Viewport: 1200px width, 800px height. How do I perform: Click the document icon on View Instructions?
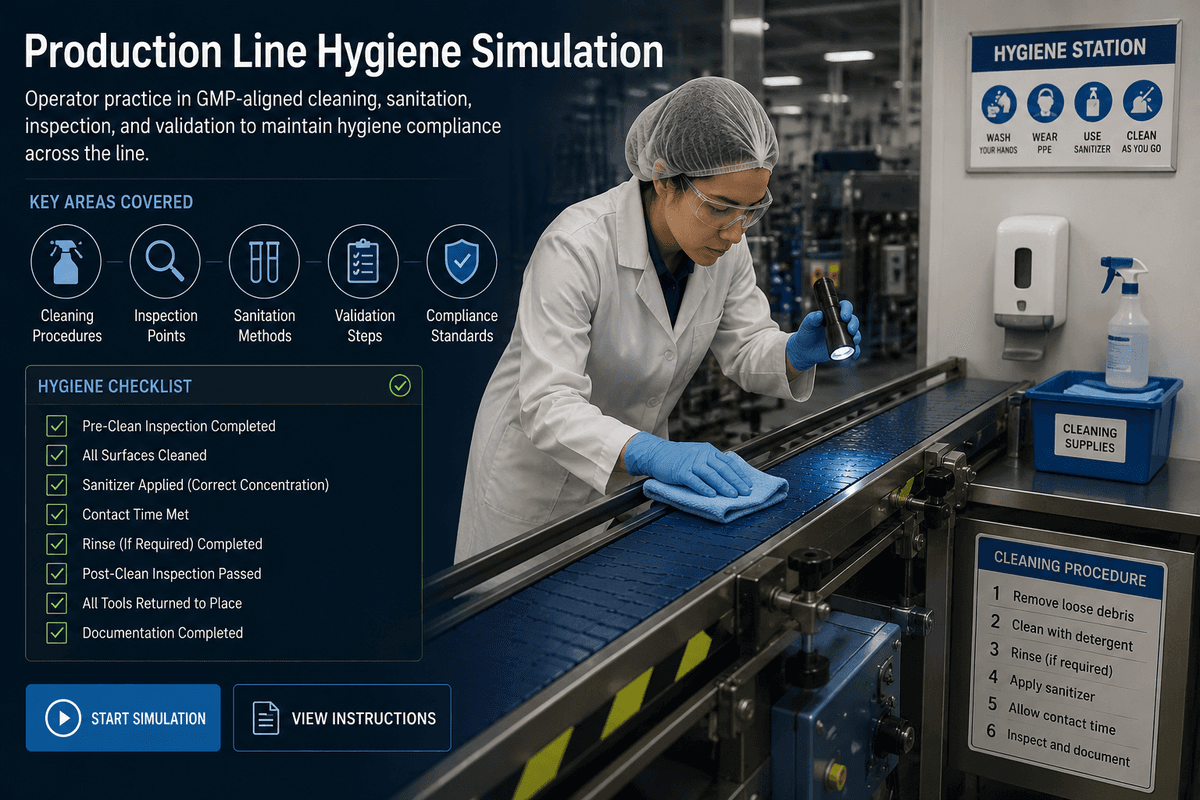(x=266, y=718)
